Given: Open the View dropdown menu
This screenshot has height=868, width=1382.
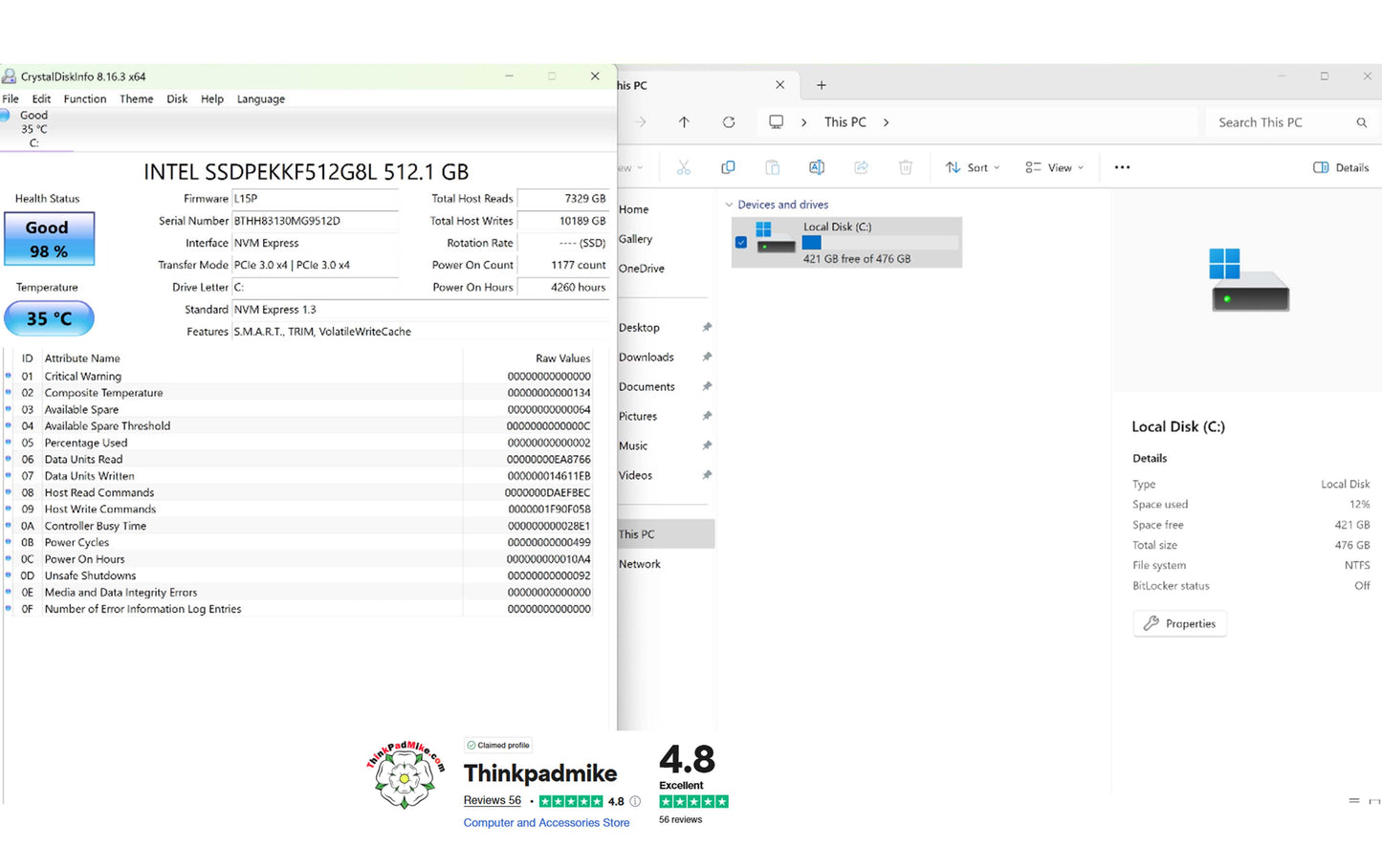Looking at the screenshot, I should click(1054, 167).
